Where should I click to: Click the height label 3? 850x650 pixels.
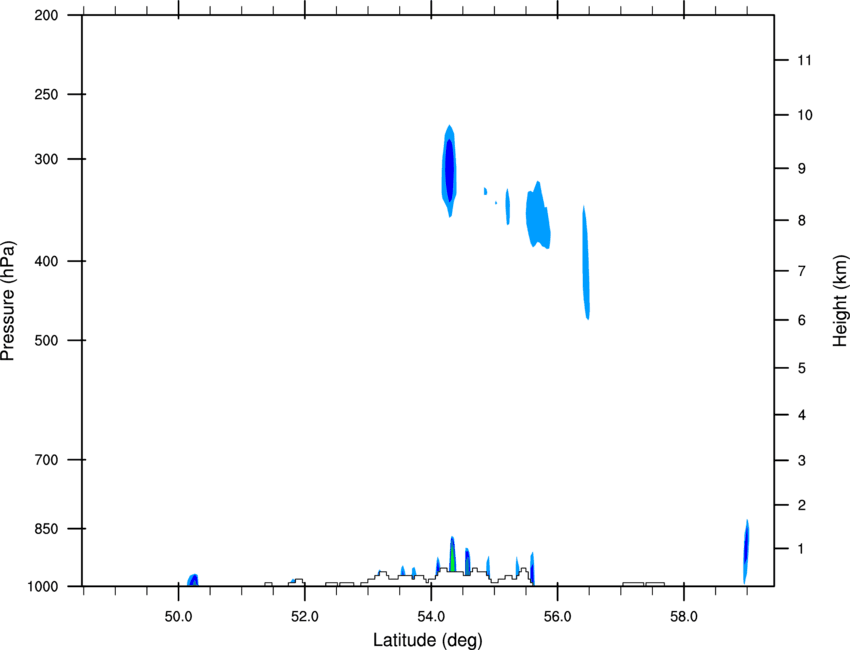(x=802, y=461)
